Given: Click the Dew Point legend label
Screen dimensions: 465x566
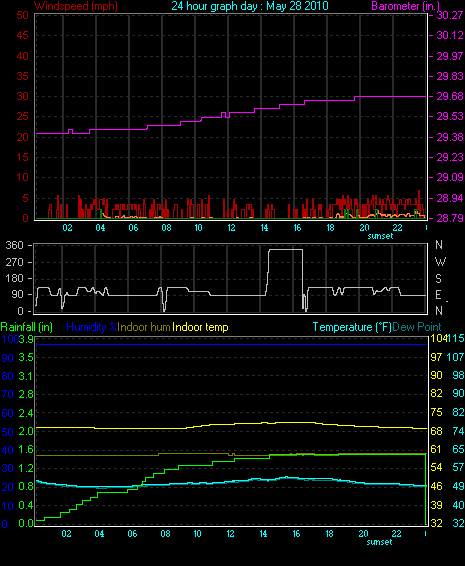Looking at the screenshot, I should tap(417, 327).
